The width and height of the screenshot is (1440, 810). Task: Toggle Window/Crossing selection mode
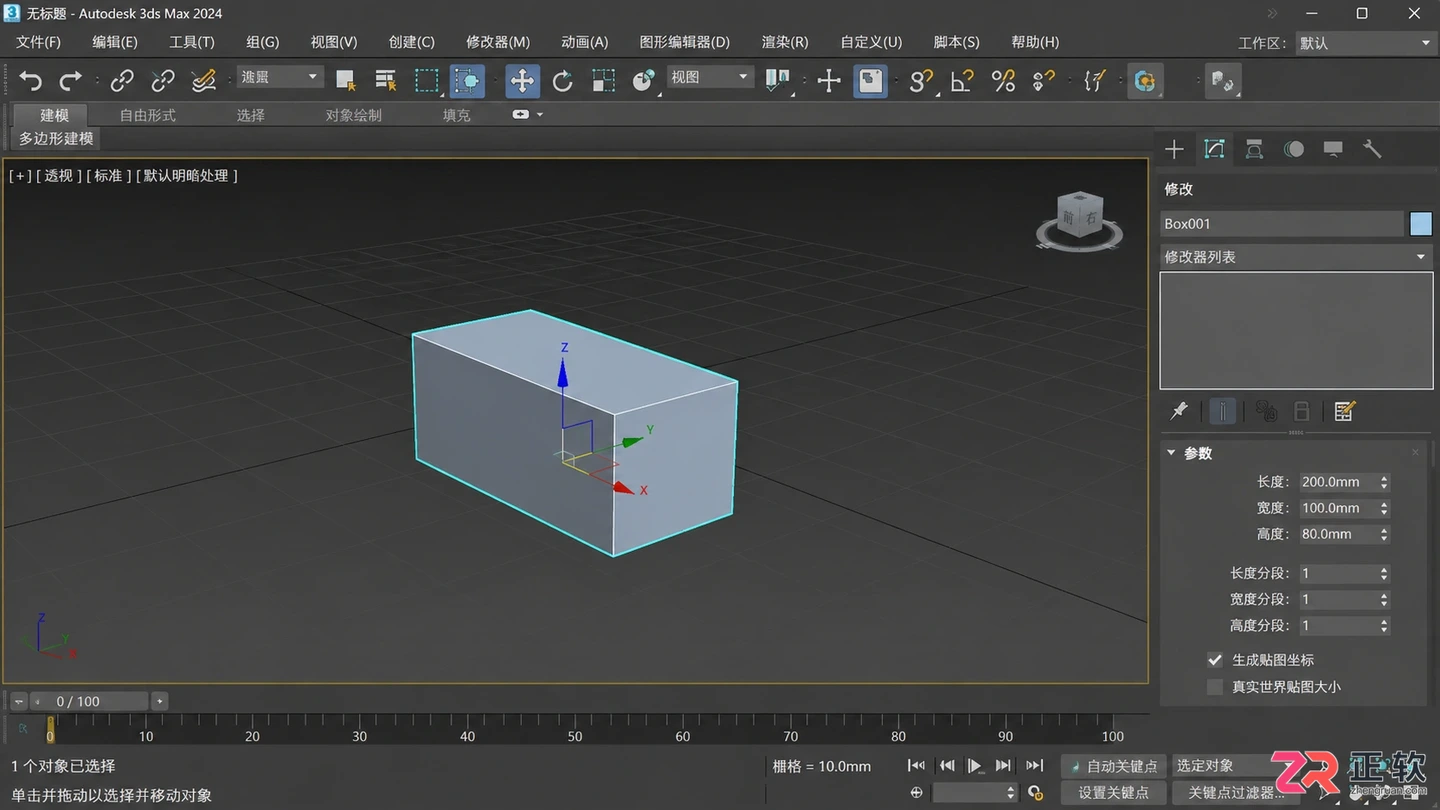pos(467,81)
